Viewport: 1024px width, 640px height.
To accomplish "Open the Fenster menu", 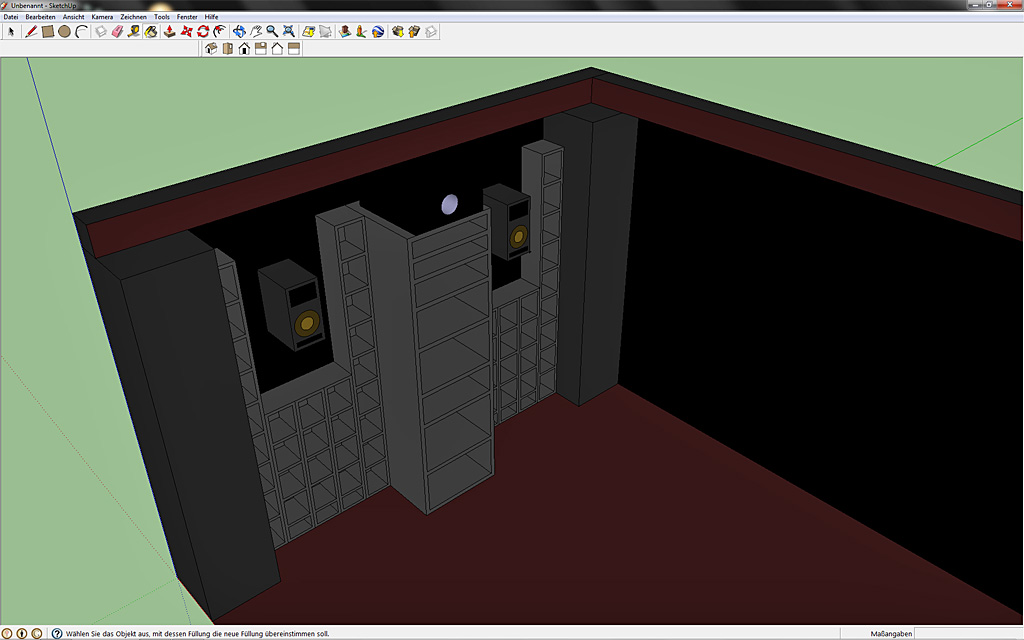I will pyautogui.click(x=187, y=17).
